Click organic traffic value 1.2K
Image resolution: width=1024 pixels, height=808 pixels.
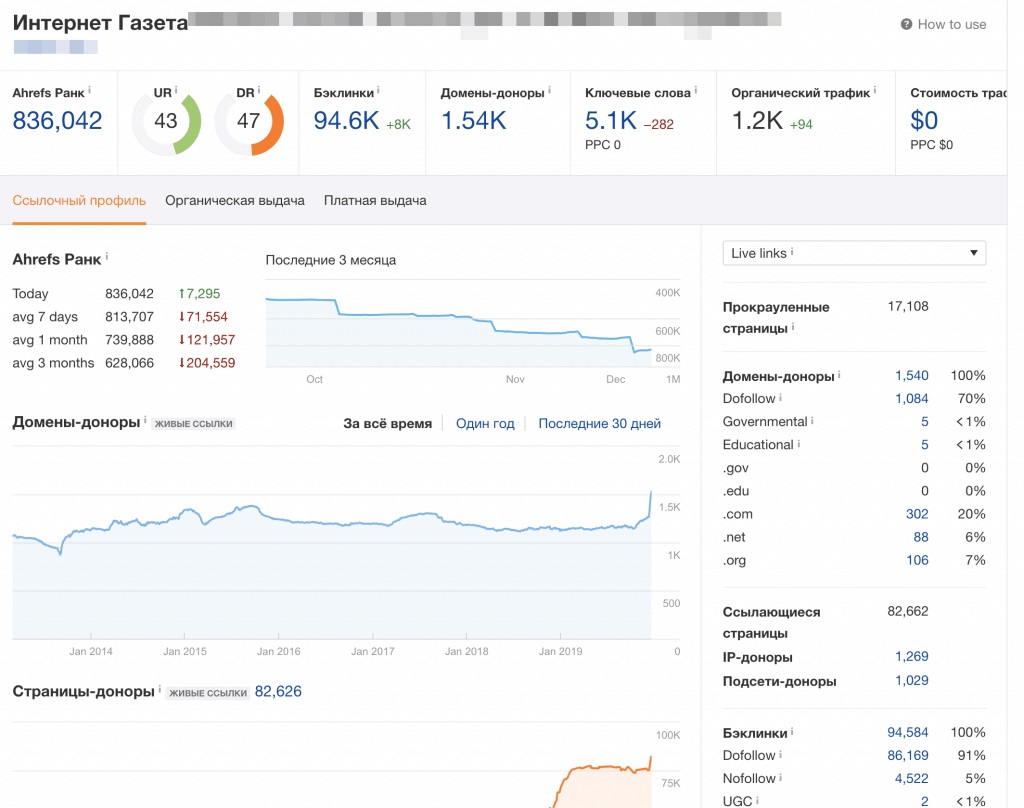[x=757, y=120]
